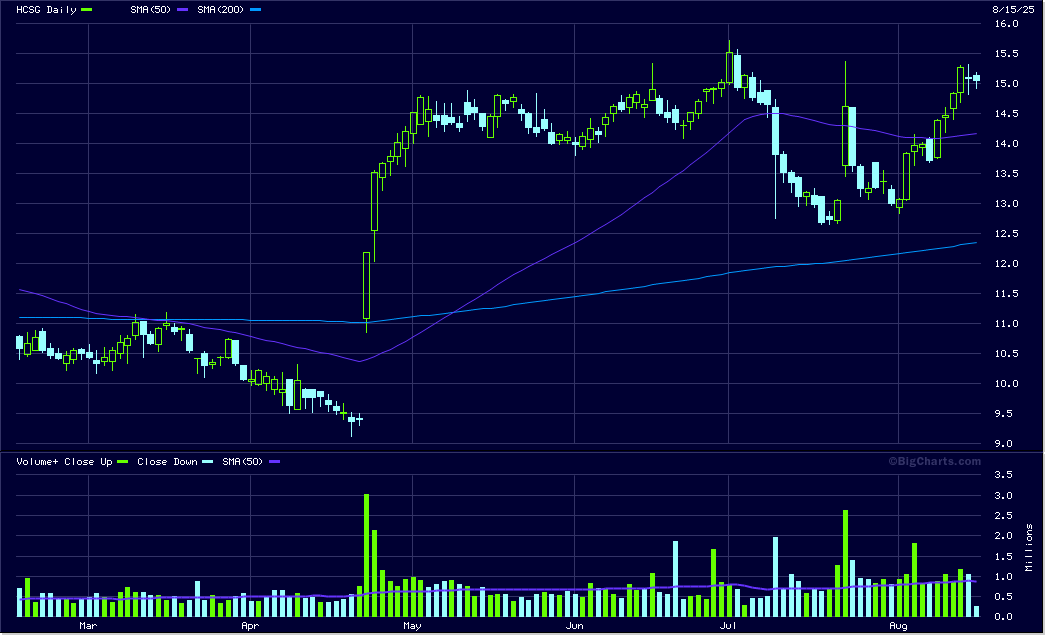Click the 16.0 price axis label
The height and width of the screenshot is (635, 1045).
[1006, 24]
